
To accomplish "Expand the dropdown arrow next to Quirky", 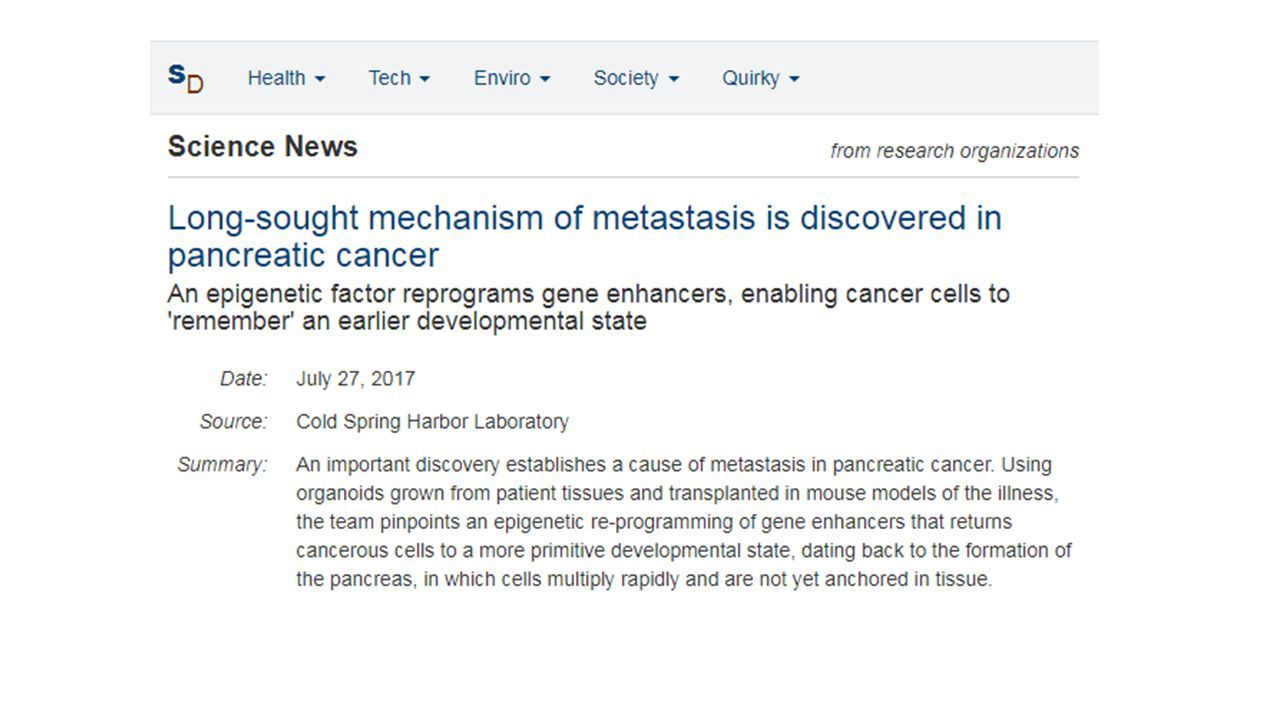I will point(794,79).
